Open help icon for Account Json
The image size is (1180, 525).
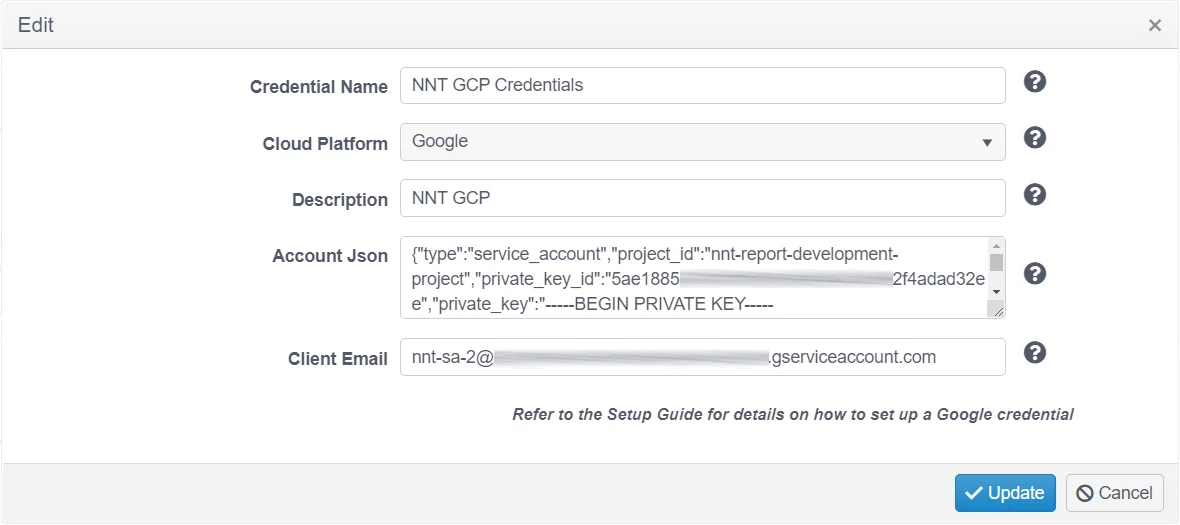1036,273
